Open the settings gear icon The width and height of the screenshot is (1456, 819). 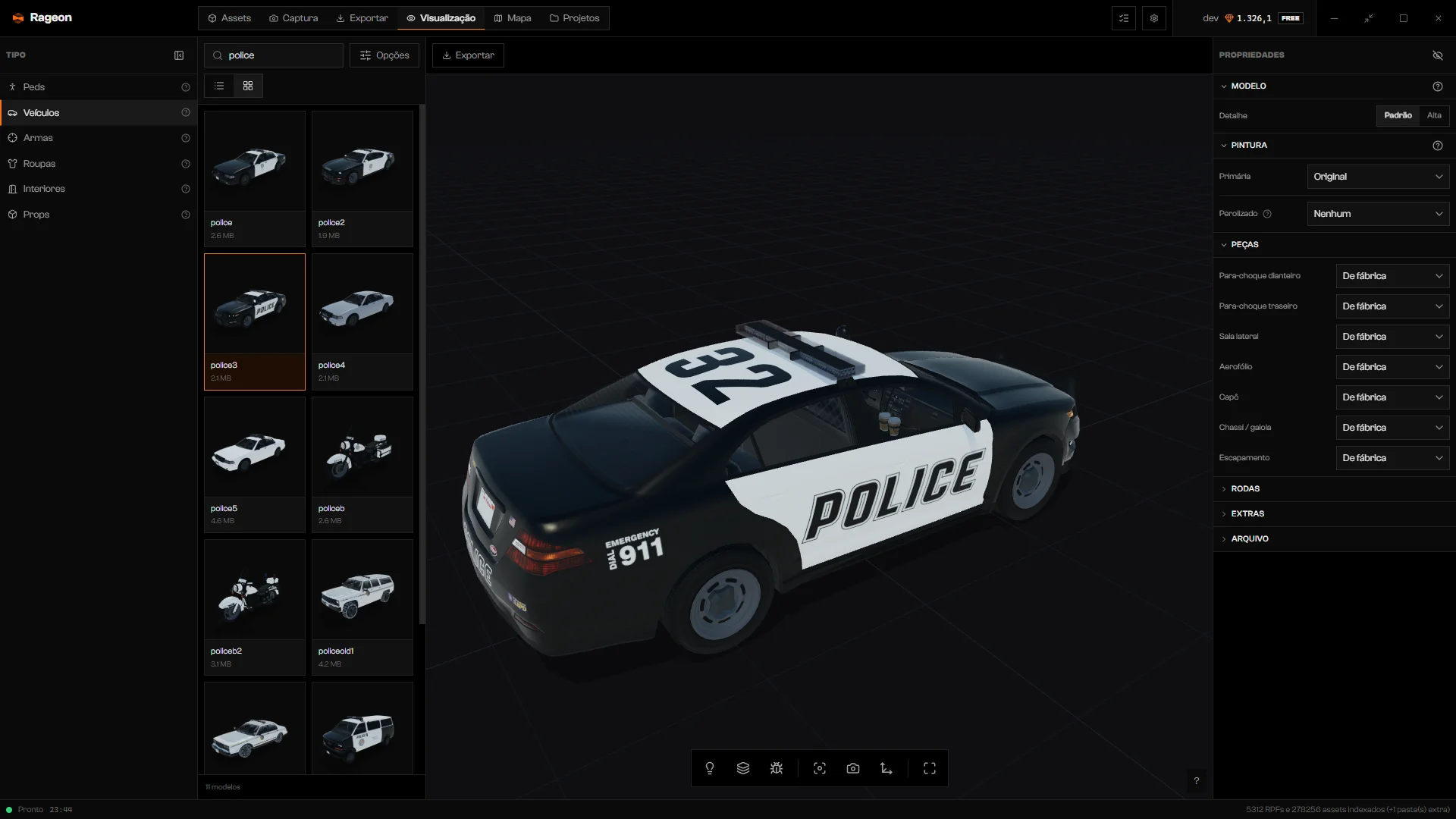(1154, 18)
